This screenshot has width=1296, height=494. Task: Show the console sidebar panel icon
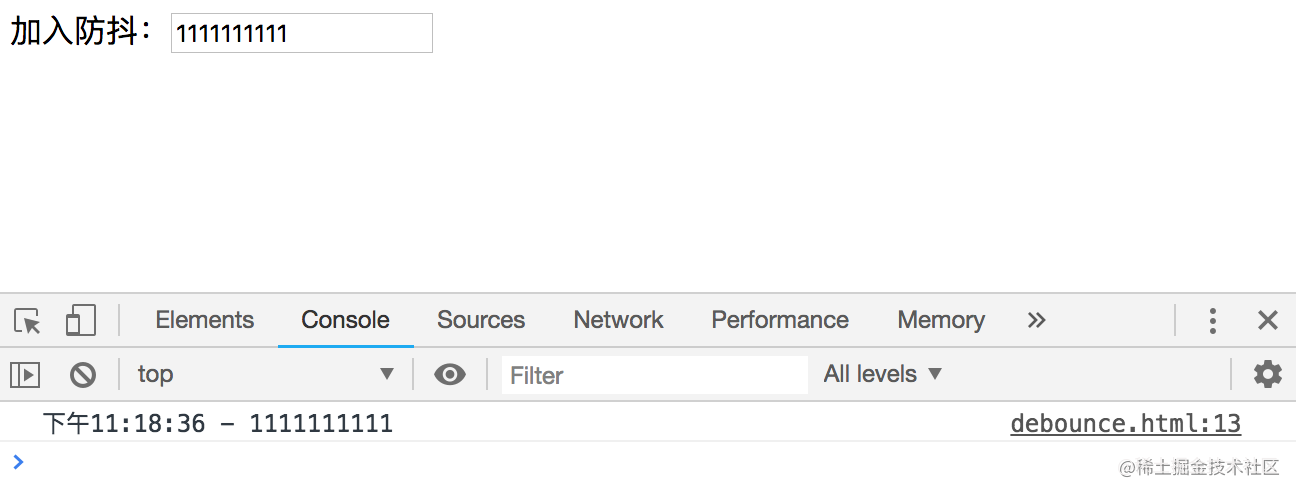pyautogui.click(x=25, y=375)
